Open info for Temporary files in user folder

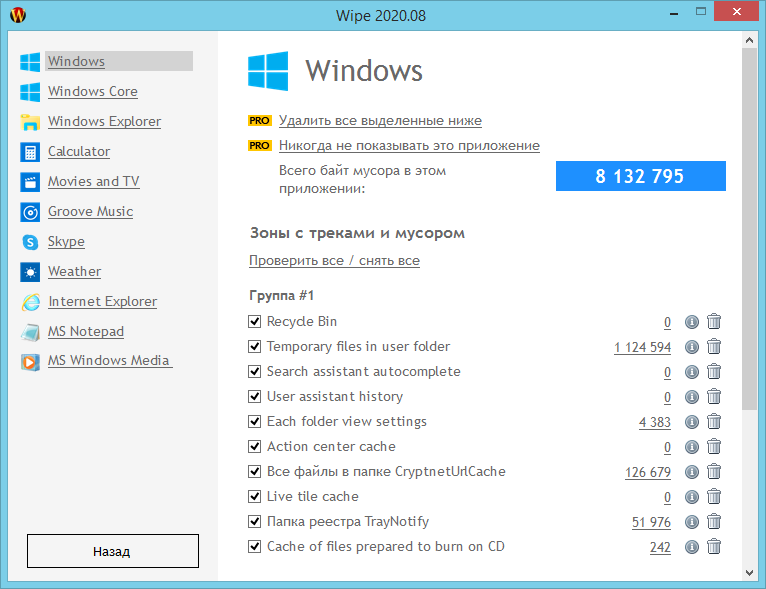tap(691, 347)
